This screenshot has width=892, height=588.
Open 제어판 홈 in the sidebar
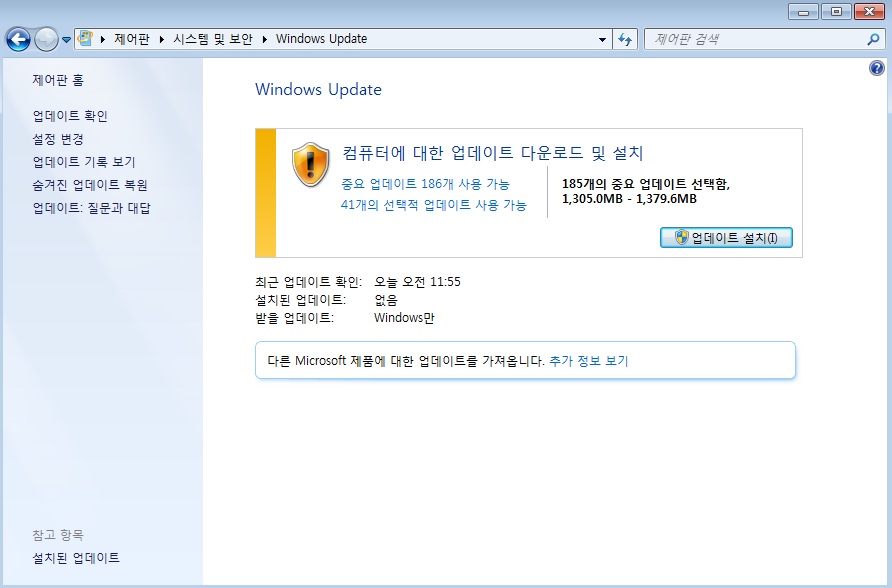(58, 80)
